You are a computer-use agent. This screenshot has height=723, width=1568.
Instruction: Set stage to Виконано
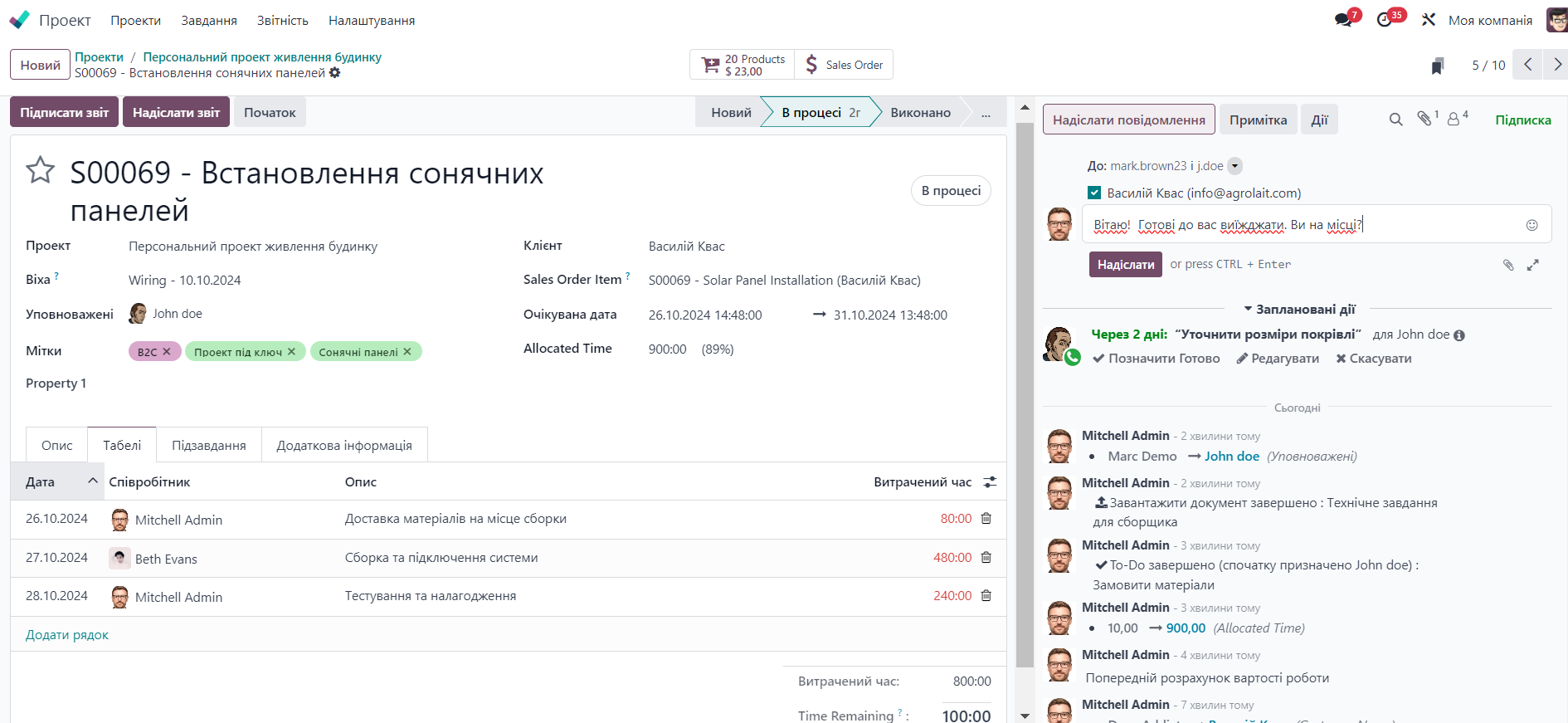920,113
